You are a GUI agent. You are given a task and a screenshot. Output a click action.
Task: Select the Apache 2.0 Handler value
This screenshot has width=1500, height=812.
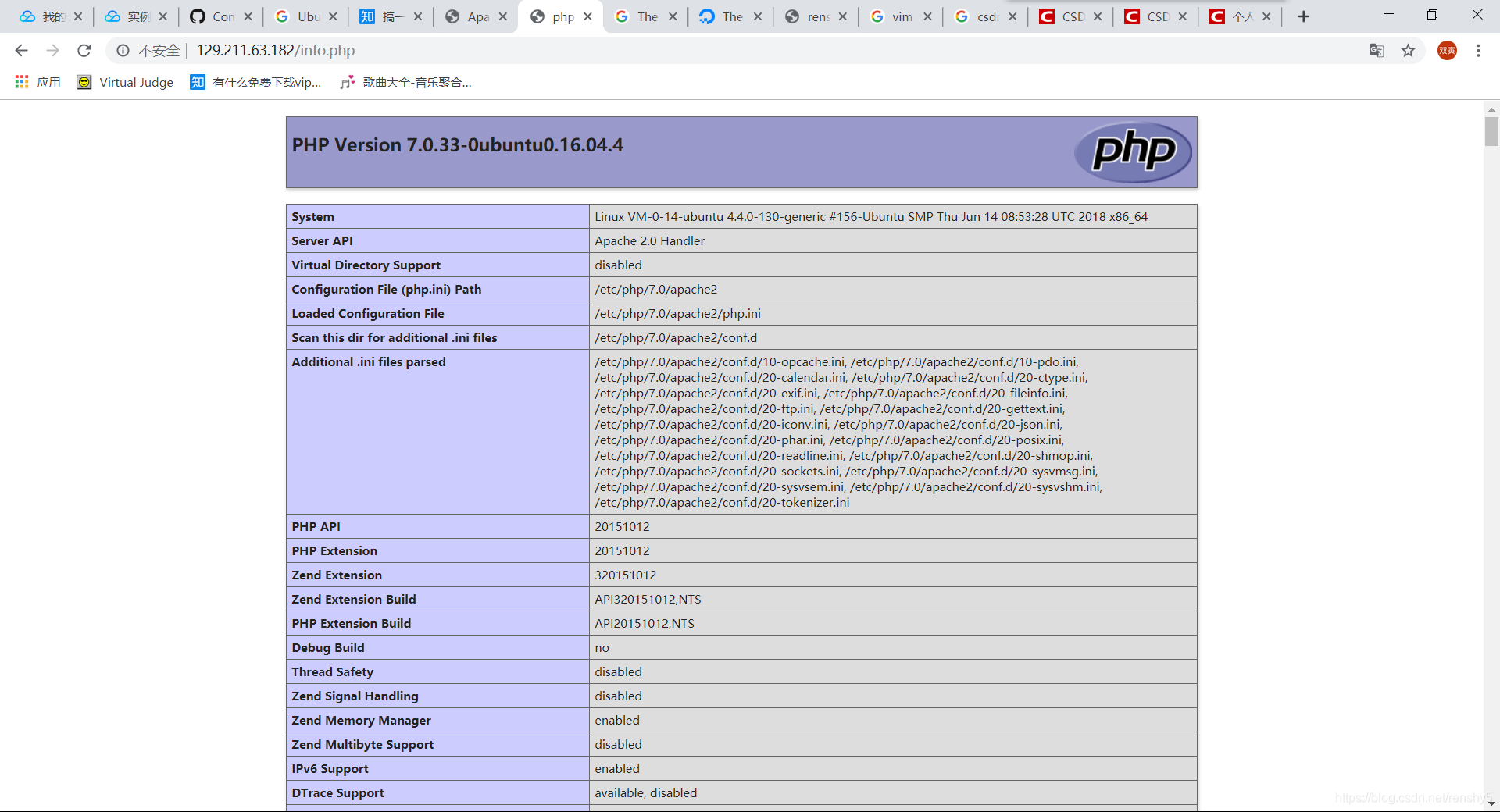[649, 241]
